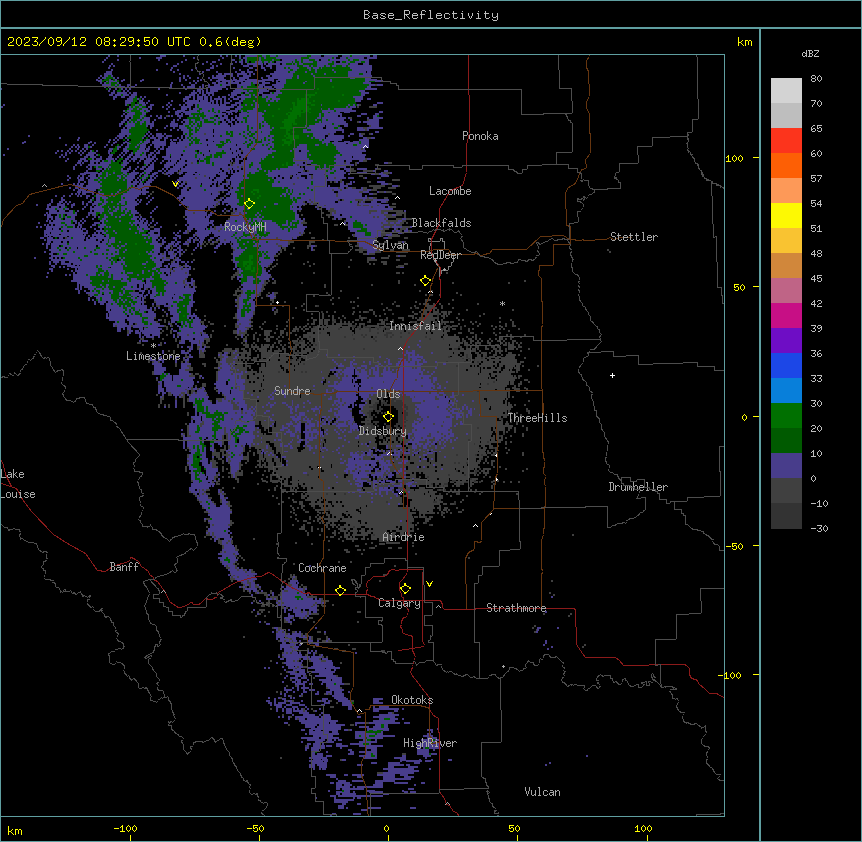Click the km label at bottom left corner

pos(15,830)
